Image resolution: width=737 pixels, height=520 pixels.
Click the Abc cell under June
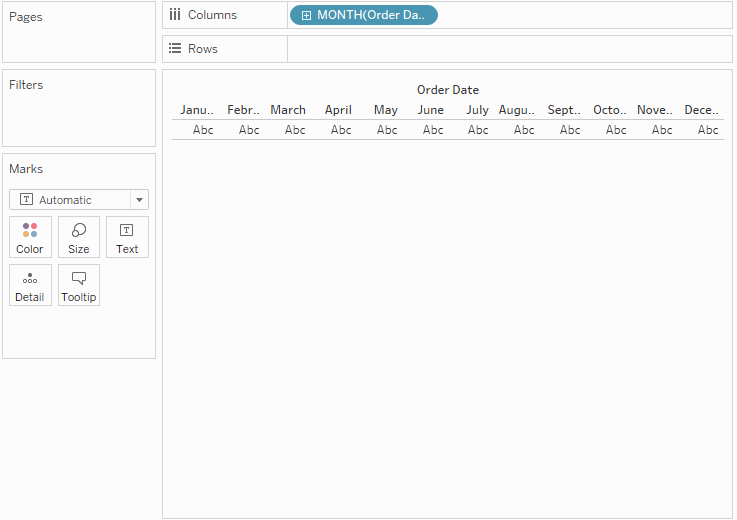pos(432,130)
